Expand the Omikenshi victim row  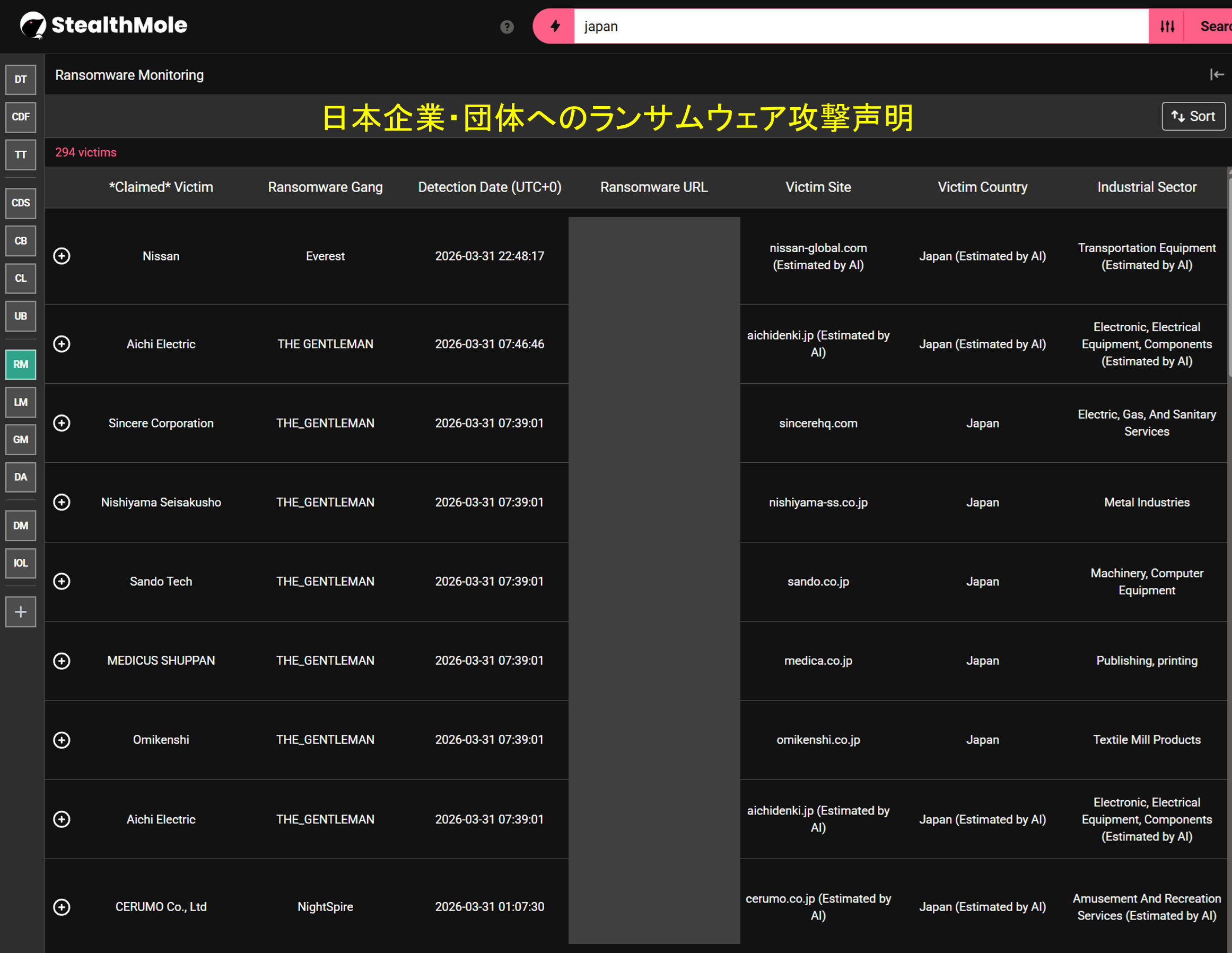pyautogui.click(x=62, y=740)
